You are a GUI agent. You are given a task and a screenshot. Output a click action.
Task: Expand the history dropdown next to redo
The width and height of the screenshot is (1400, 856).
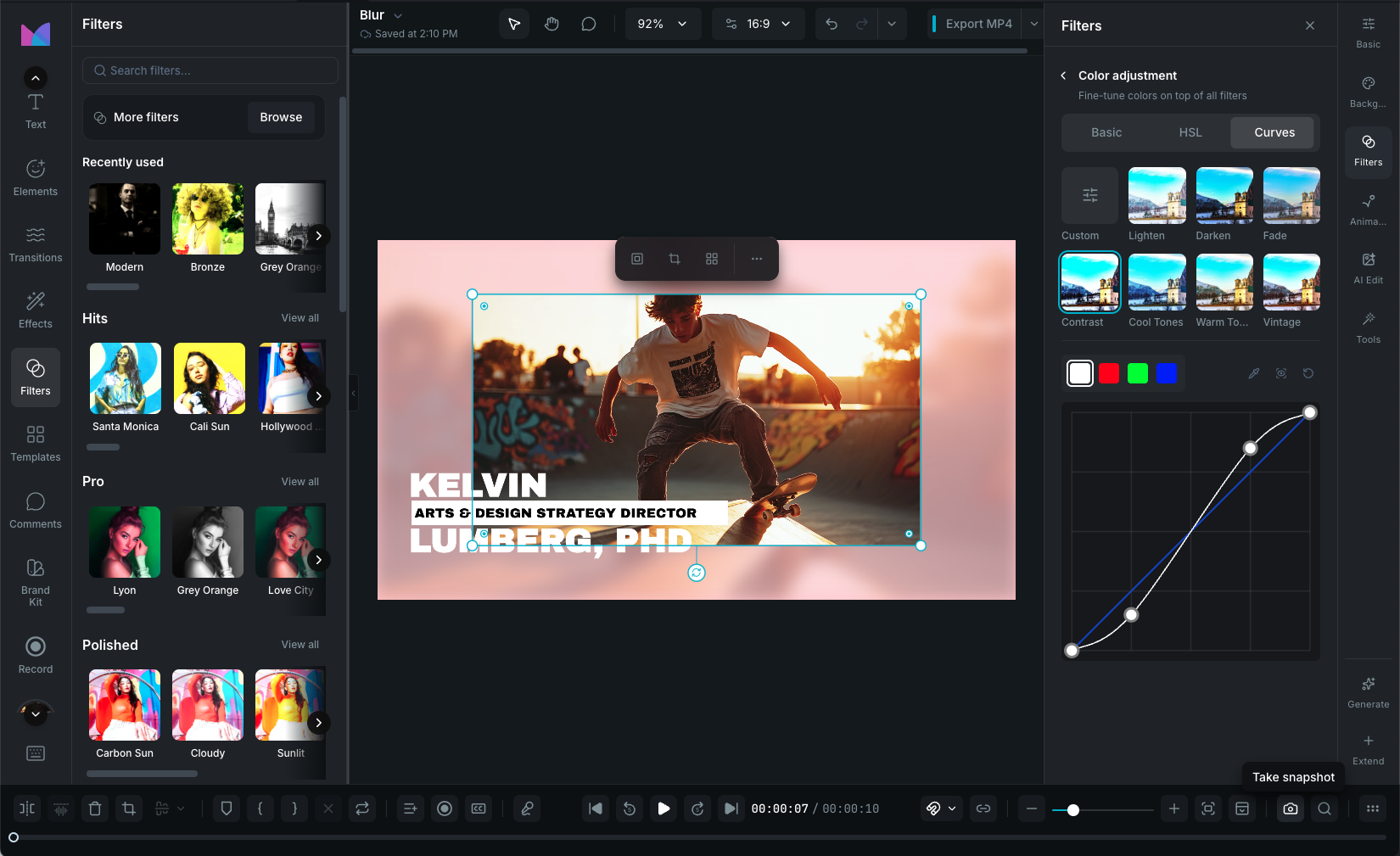892,24
